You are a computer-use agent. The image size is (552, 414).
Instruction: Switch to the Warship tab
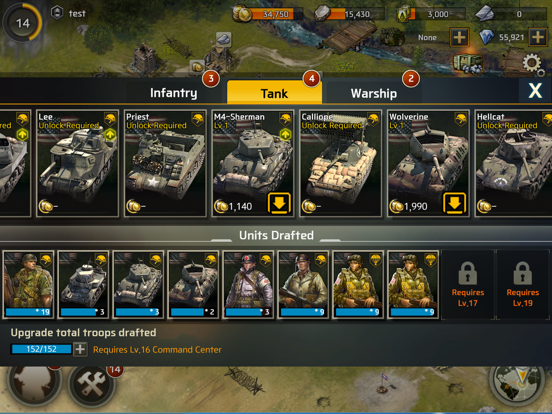coord(374,93)
